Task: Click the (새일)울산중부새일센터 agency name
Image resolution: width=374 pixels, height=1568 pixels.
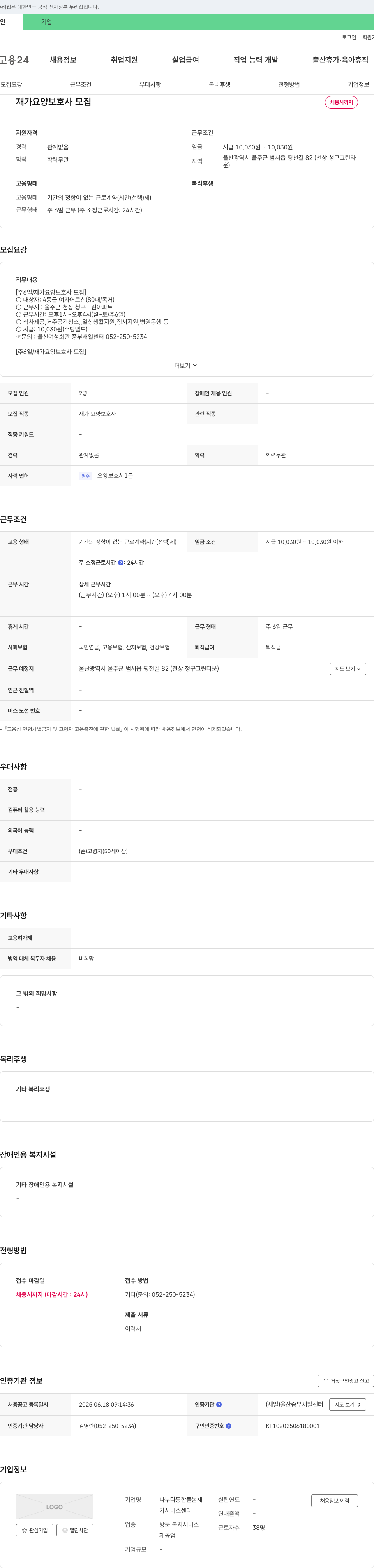Action: 294,1404
